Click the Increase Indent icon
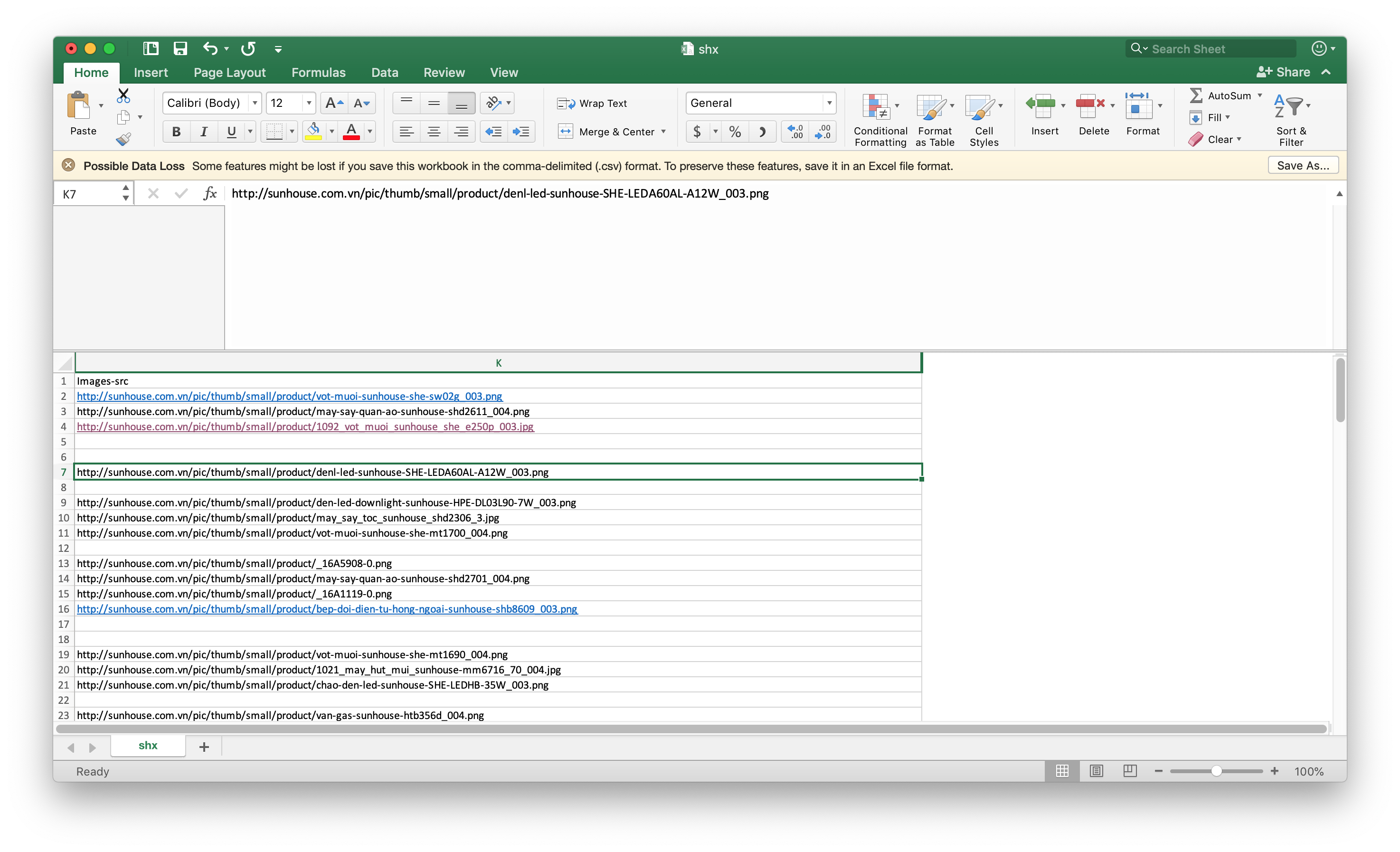1400x852 pixels. pos(520,132)
